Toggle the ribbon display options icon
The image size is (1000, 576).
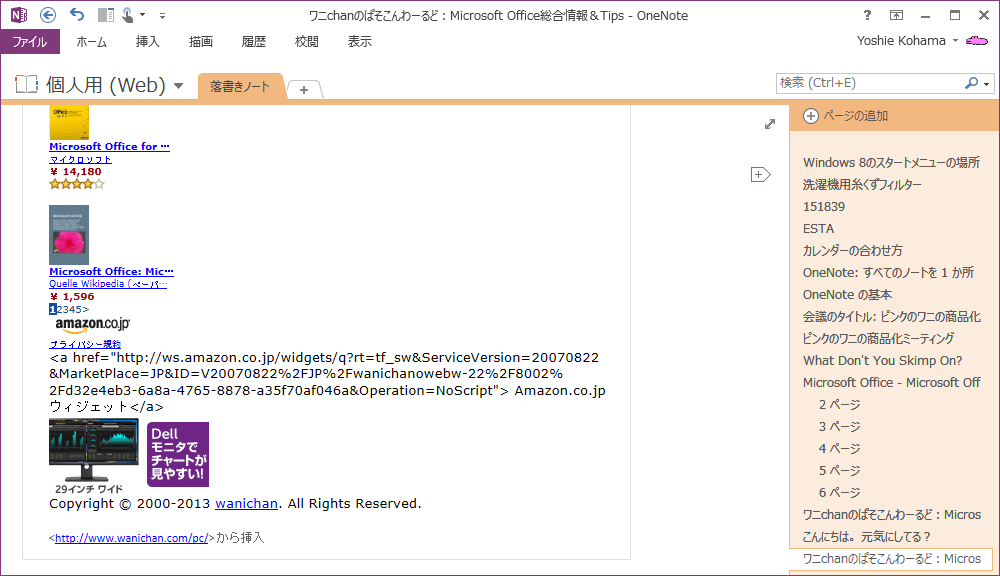coord(896,15)
